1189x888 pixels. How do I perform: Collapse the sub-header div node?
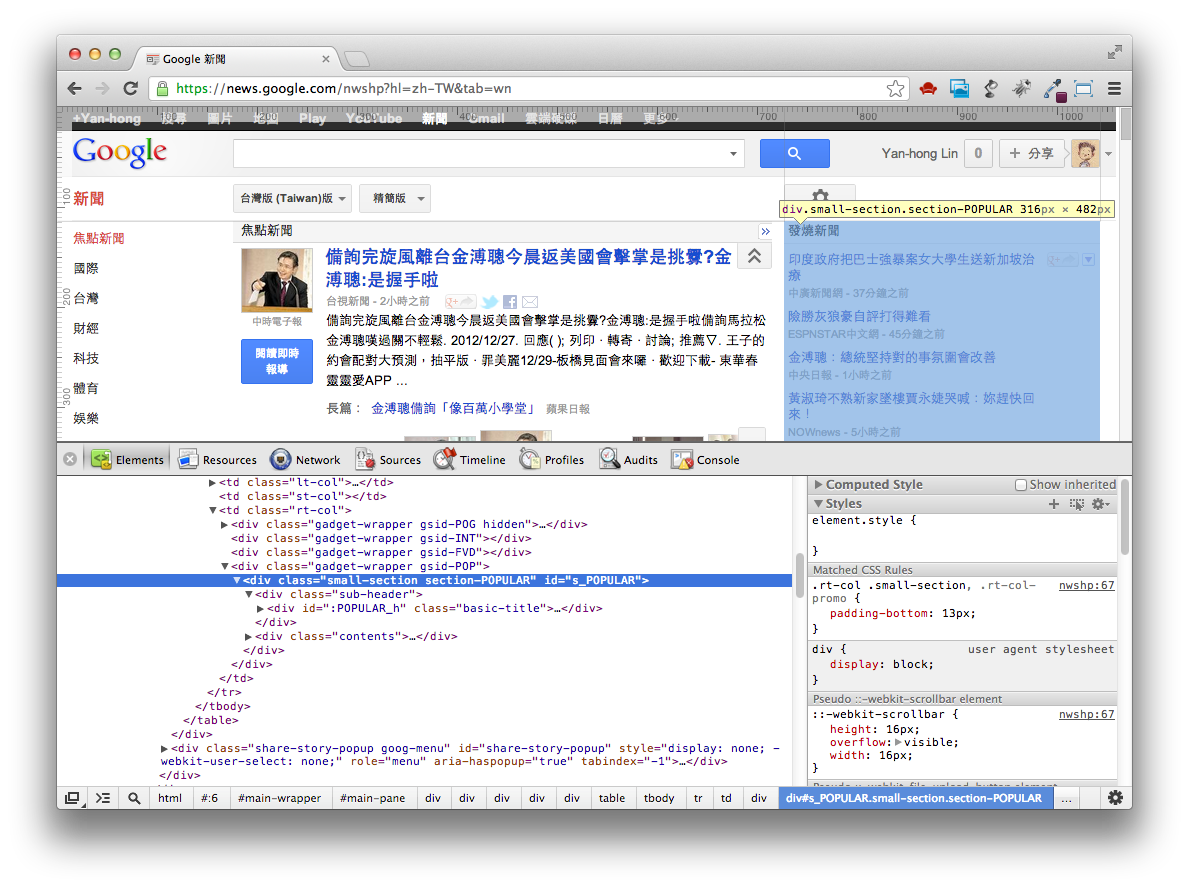coord(248,595)
